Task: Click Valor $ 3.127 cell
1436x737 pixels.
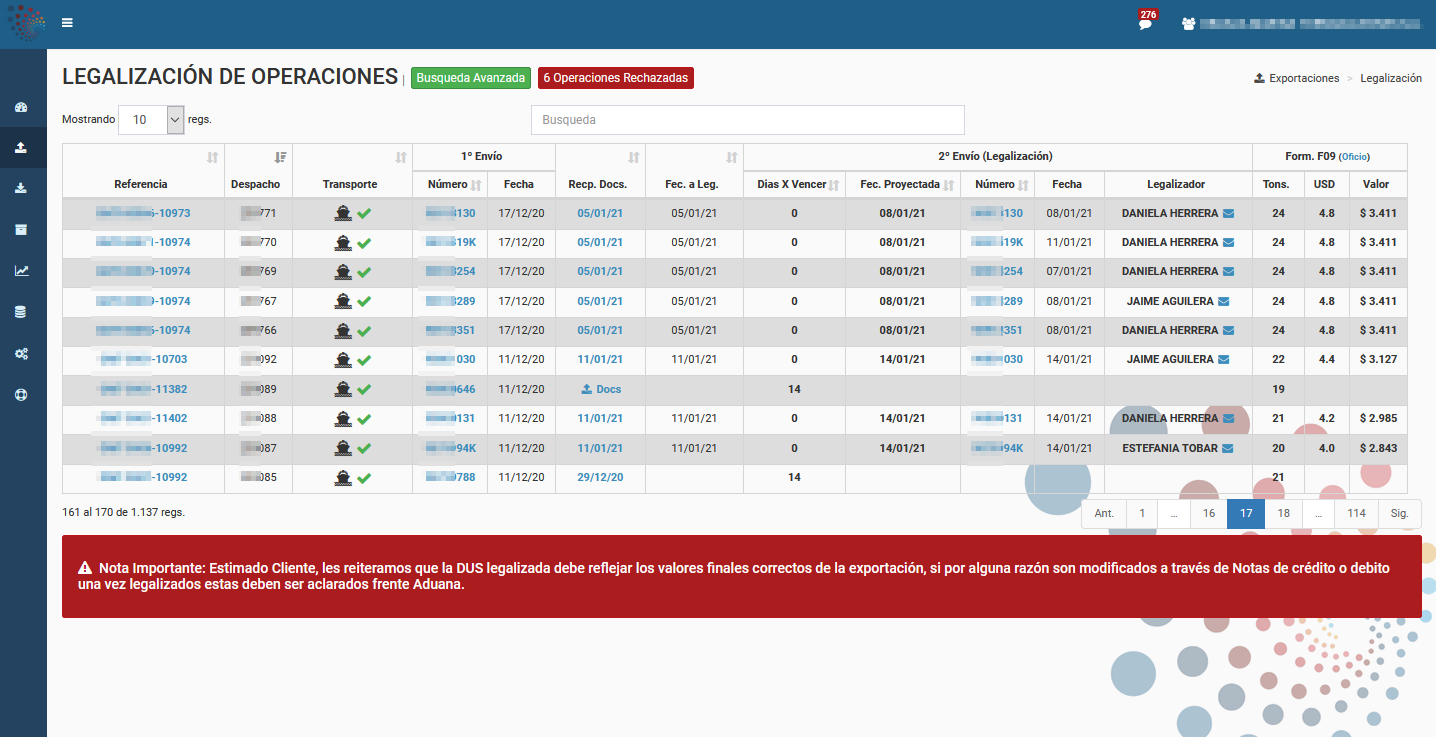Action: (x=1378, y=360)
